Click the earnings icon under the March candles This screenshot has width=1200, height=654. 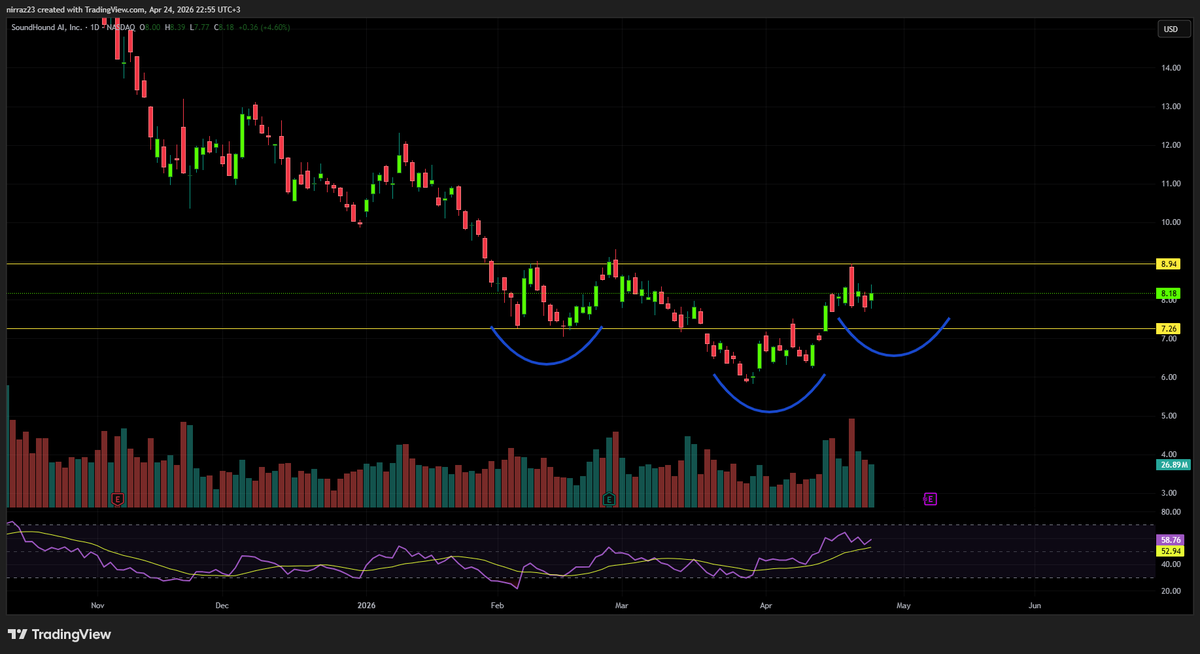coord(608,497)
